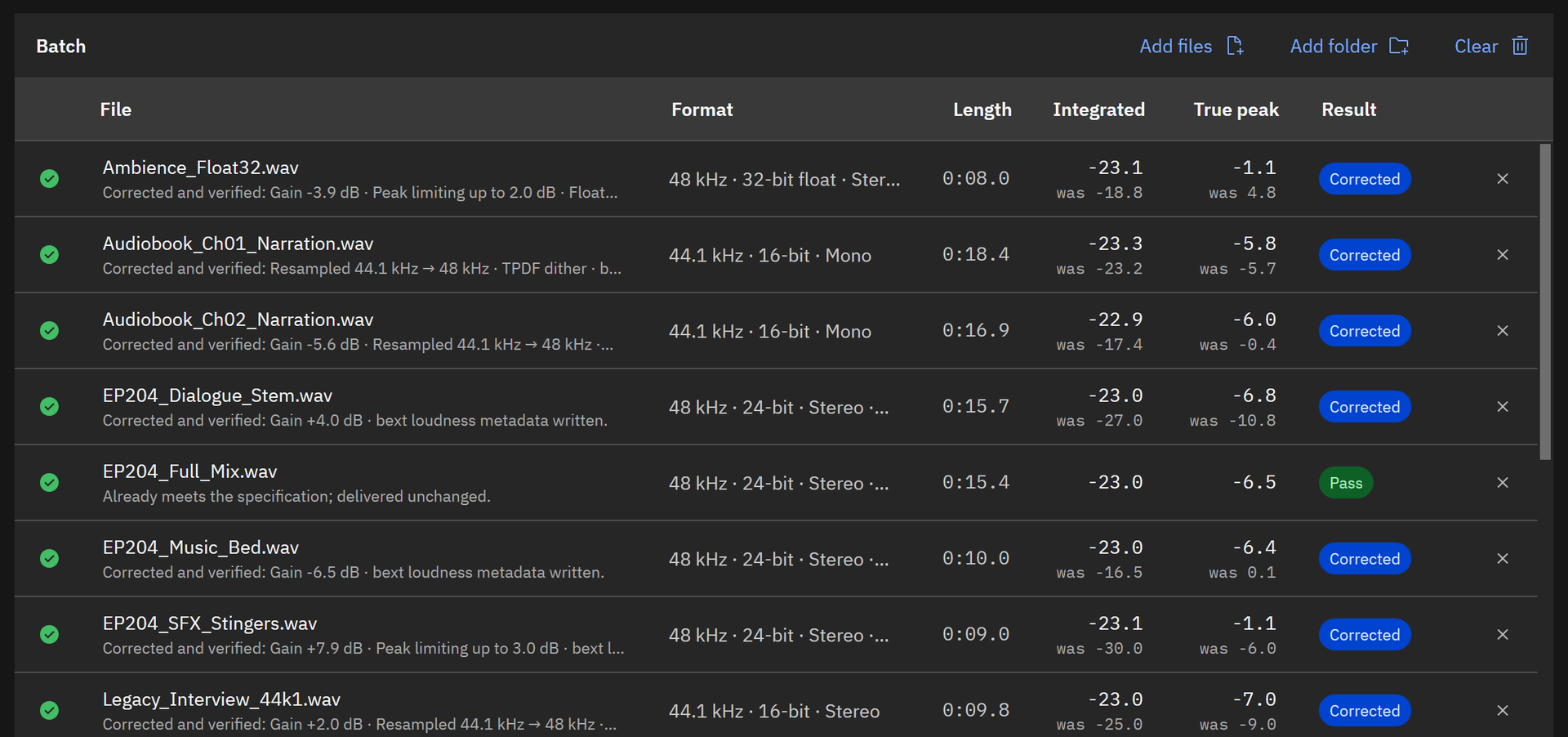The width and height of the screenshot is (1568, 737).
Task: Remove EP204_SFX_Stingers.wav from the list
Action: (1503, 635)
